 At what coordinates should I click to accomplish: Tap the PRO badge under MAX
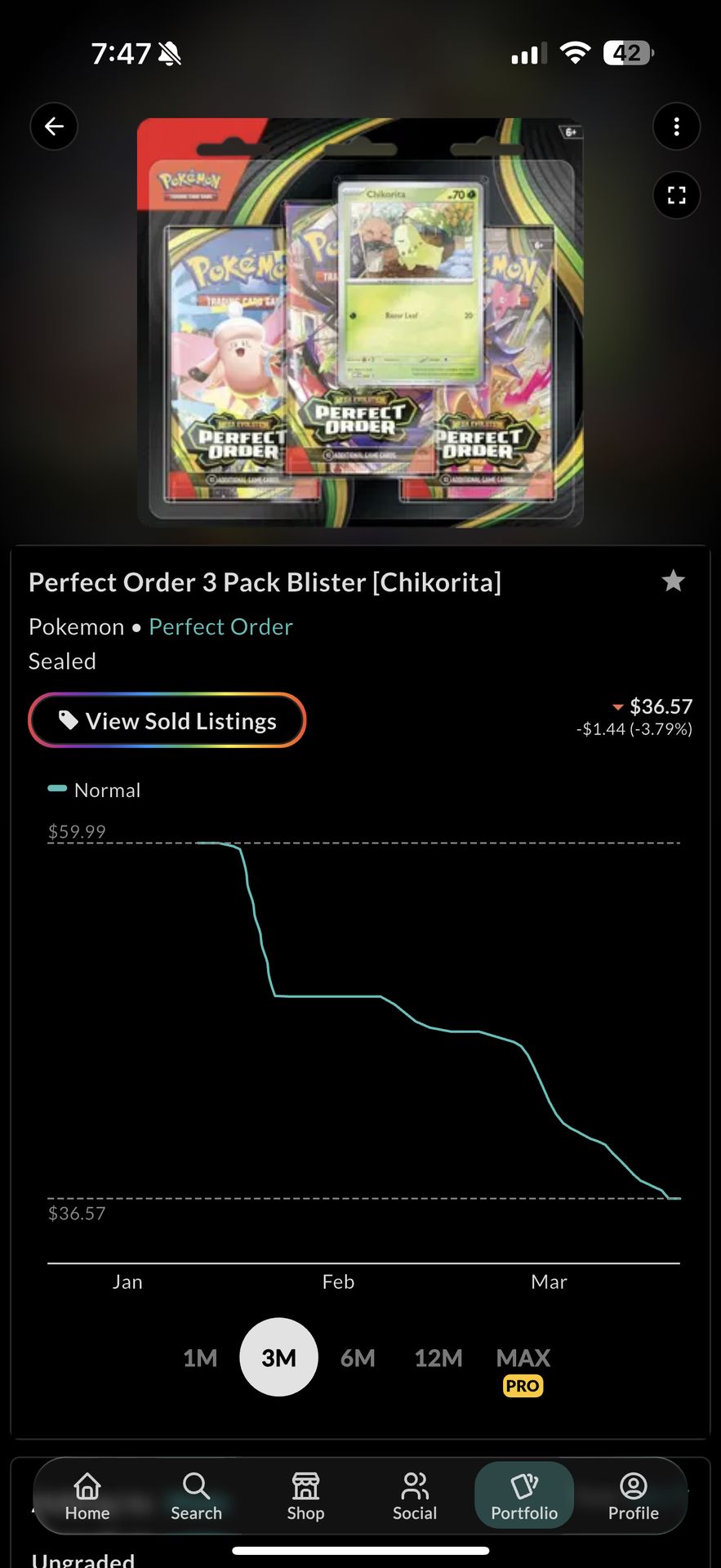pos(522,1386)
